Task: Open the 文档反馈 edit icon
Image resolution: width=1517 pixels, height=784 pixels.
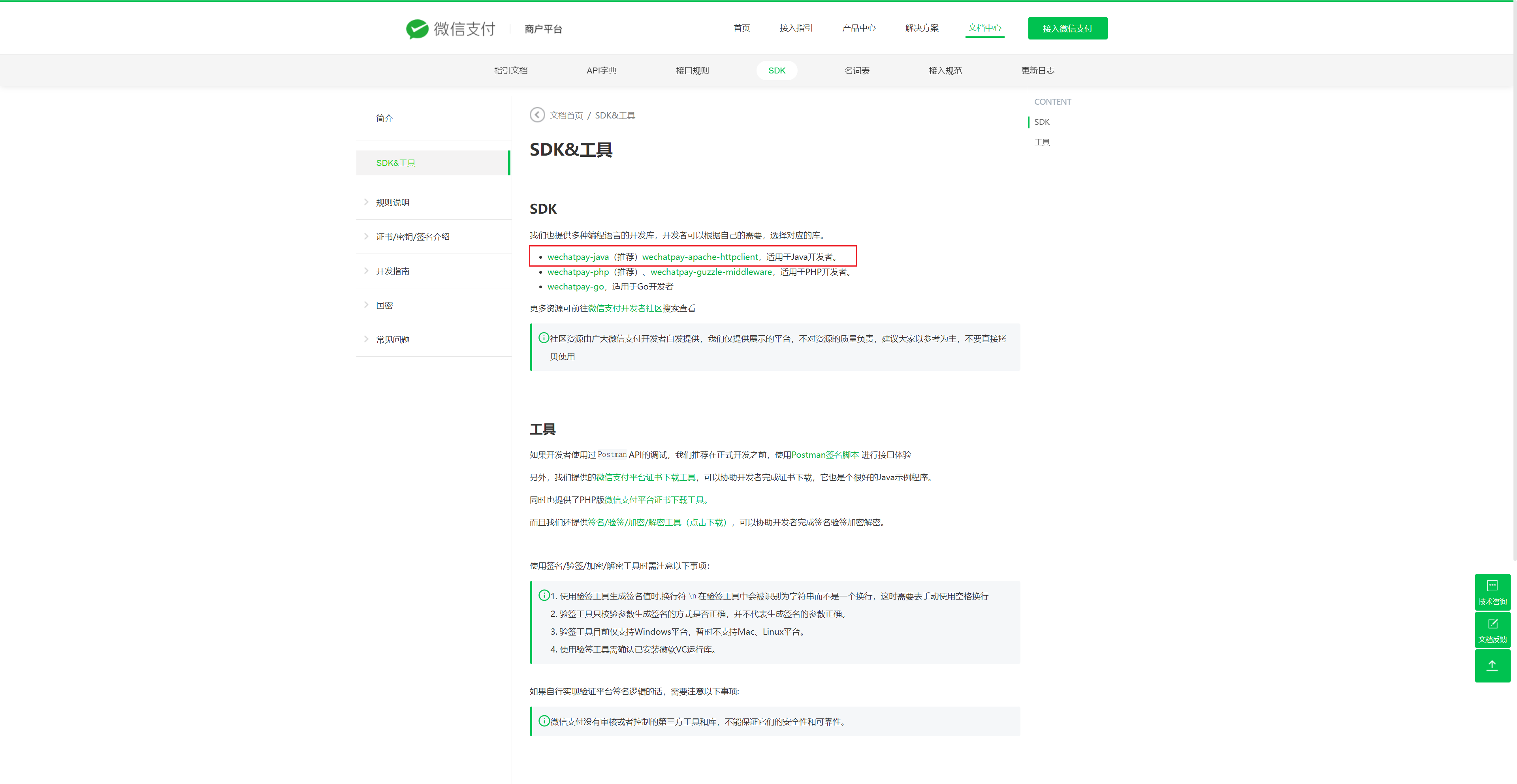Action: 1492,630
